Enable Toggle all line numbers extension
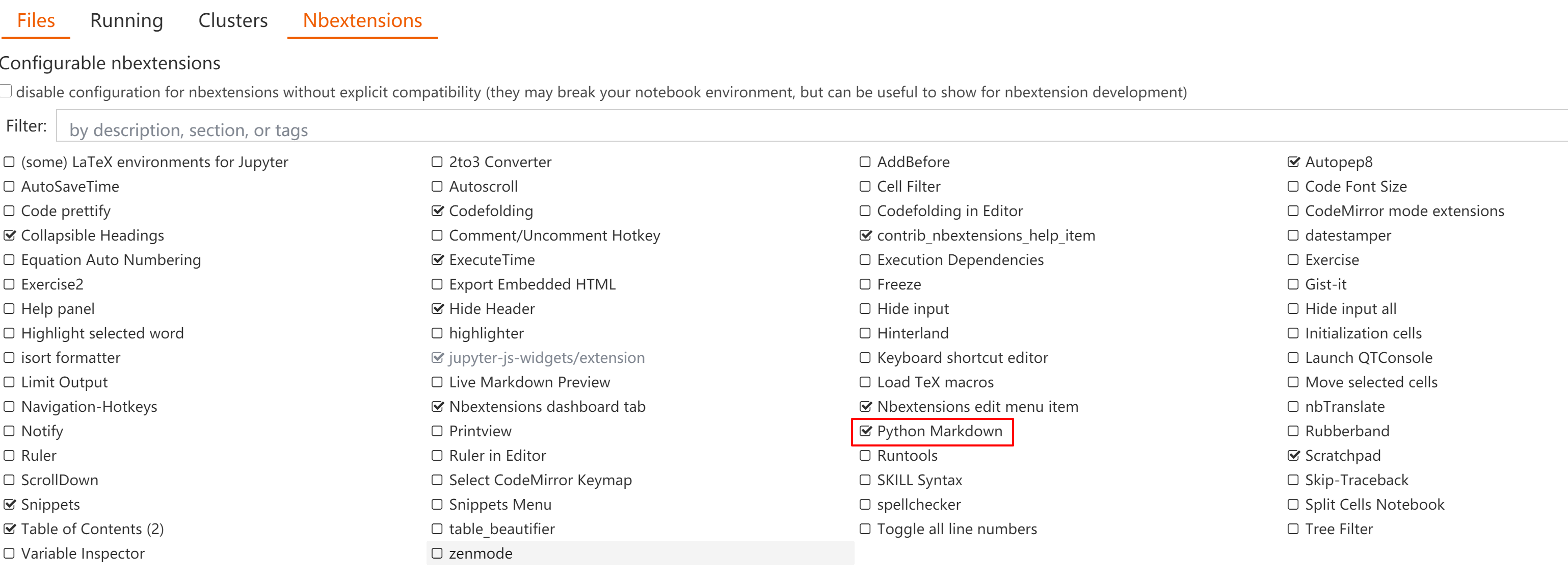This screenshot has height=579, width=1568. 866,529
